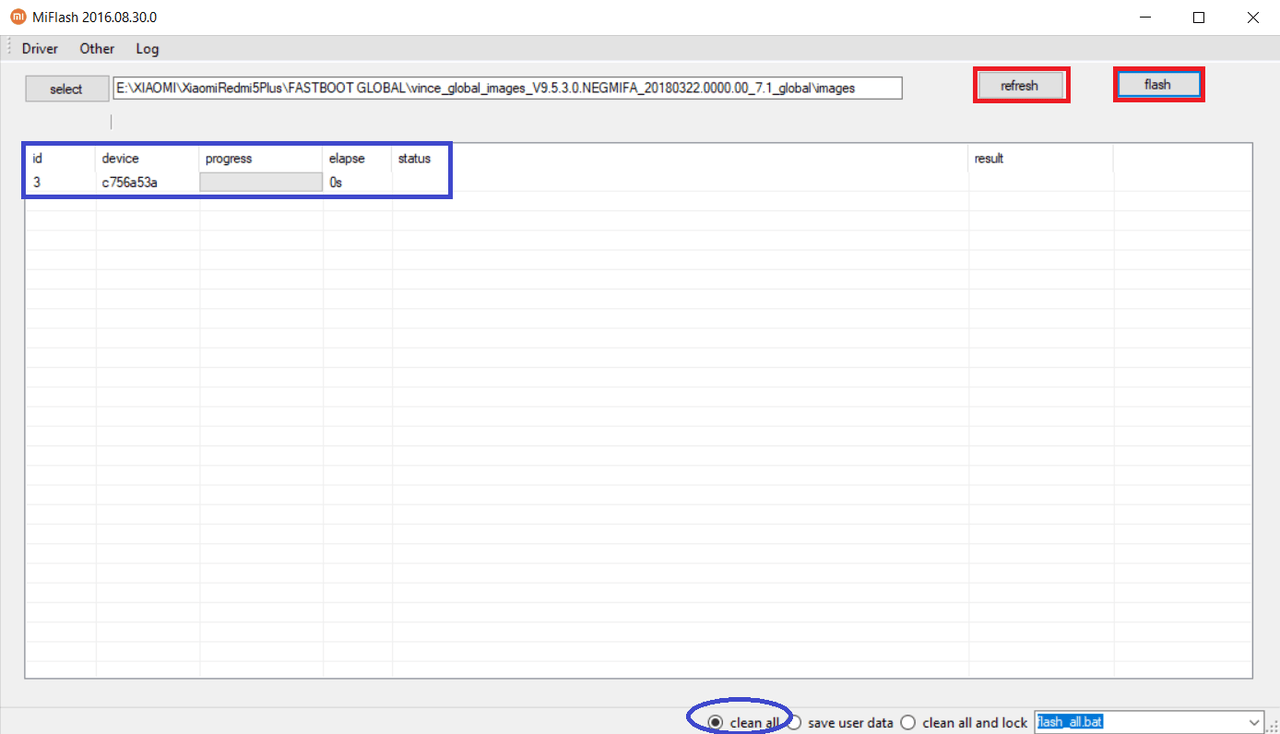
Task: Click the select button to browse folder
Action: point(66,89)
